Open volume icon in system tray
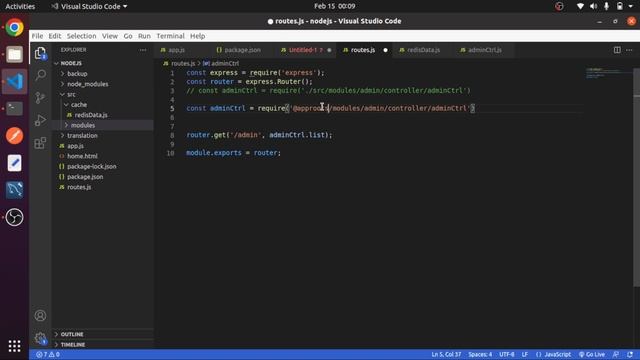 (x=593, y=6)
